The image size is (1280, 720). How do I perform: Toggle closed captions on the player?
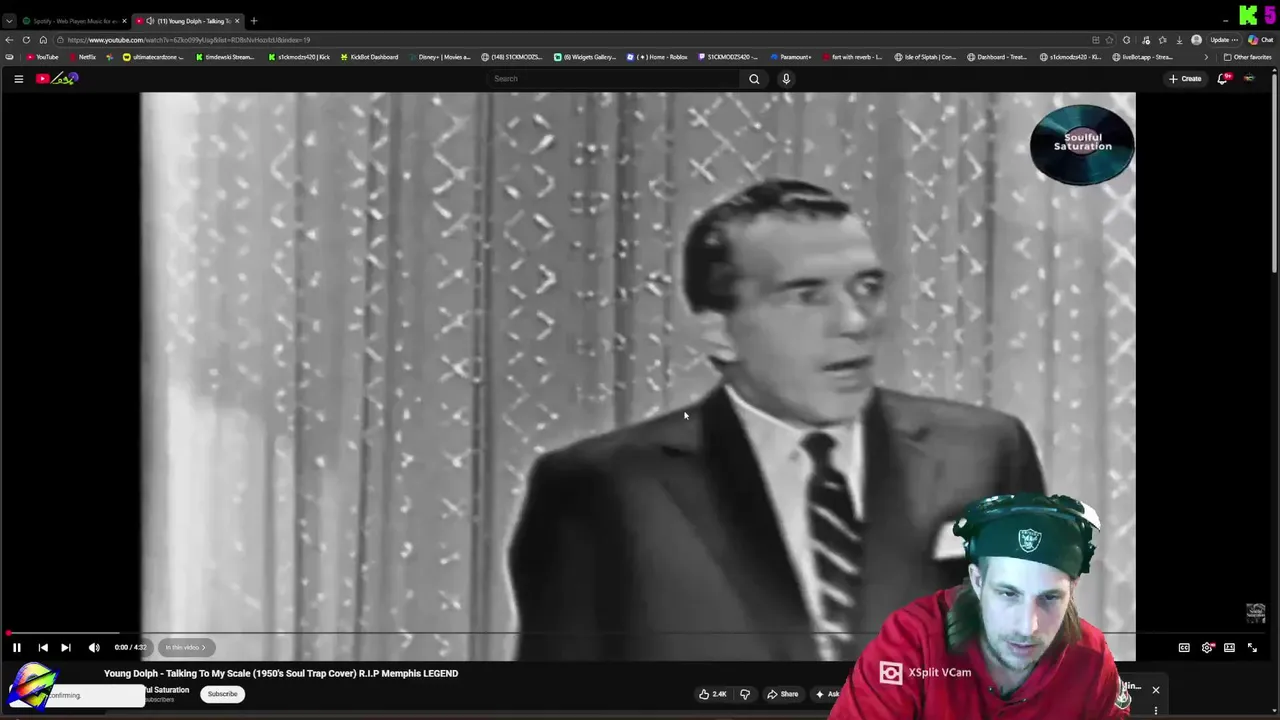[1184, 647]
